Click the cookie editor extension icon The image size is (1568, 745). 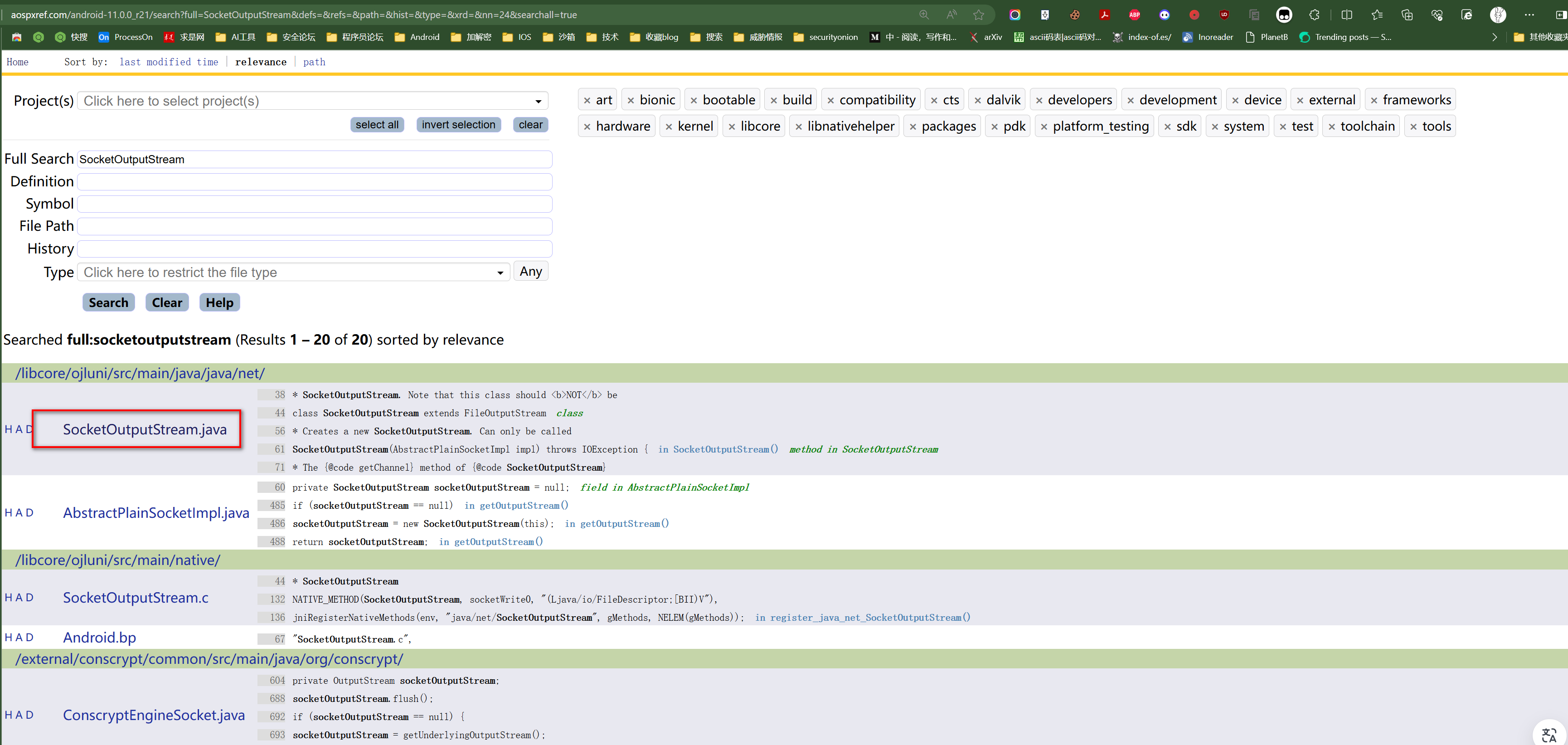[1074, 15]
